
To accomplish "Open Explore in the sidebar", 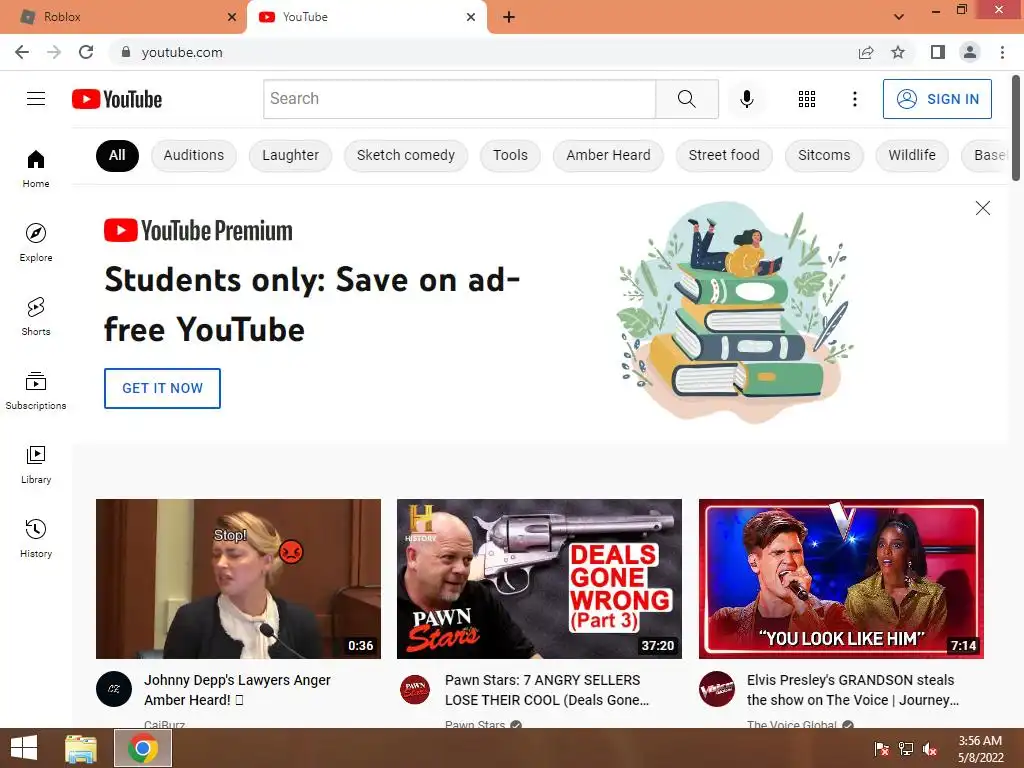I will tap(36, 243).
